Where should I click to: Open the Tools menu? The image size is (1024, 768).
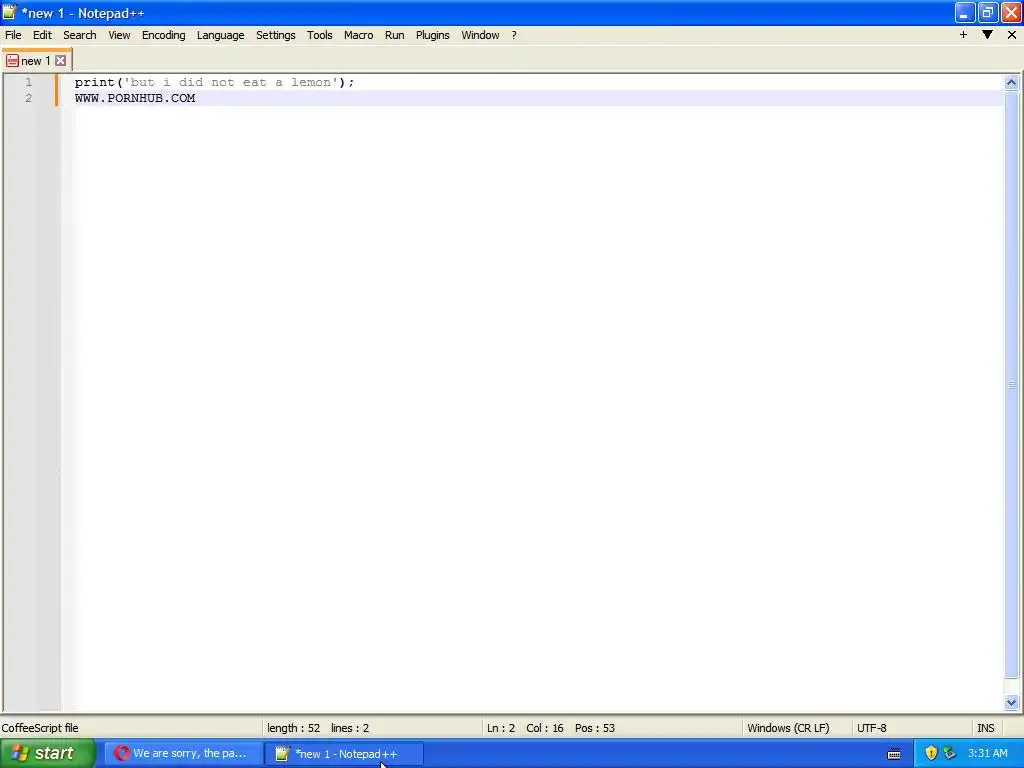[x=319, y=35]
